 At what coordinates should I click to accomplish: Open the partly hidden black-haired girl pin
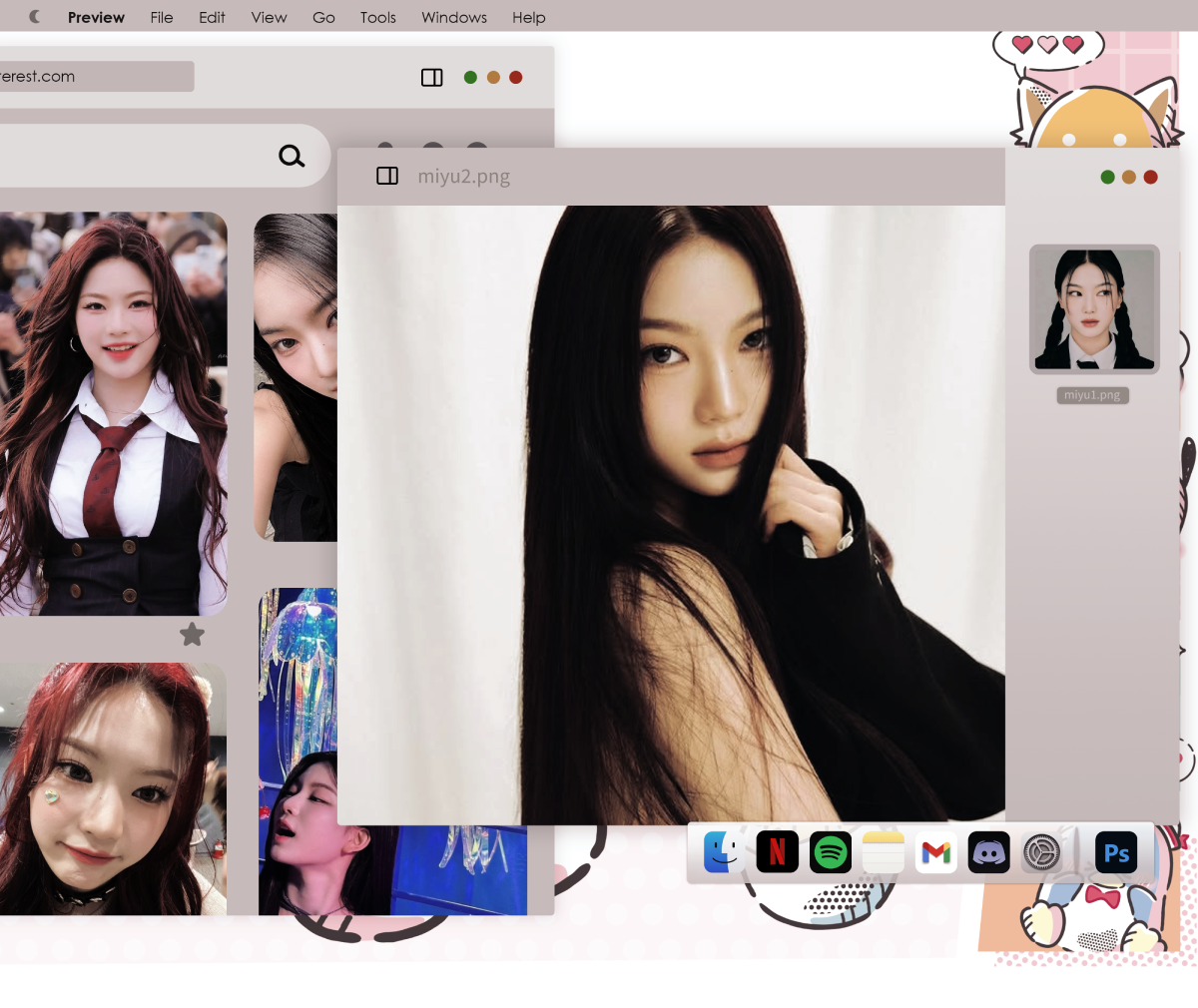point(296,377)
